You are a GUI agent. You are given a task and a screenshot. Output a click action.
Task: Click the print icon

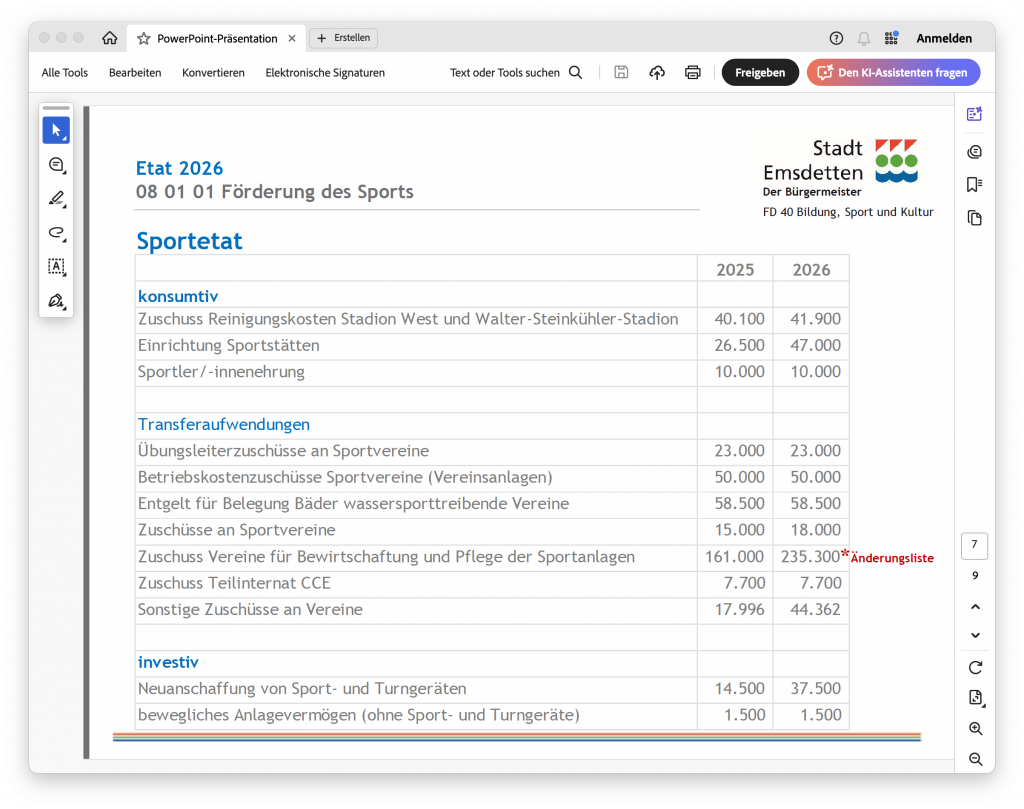(692, 72)
